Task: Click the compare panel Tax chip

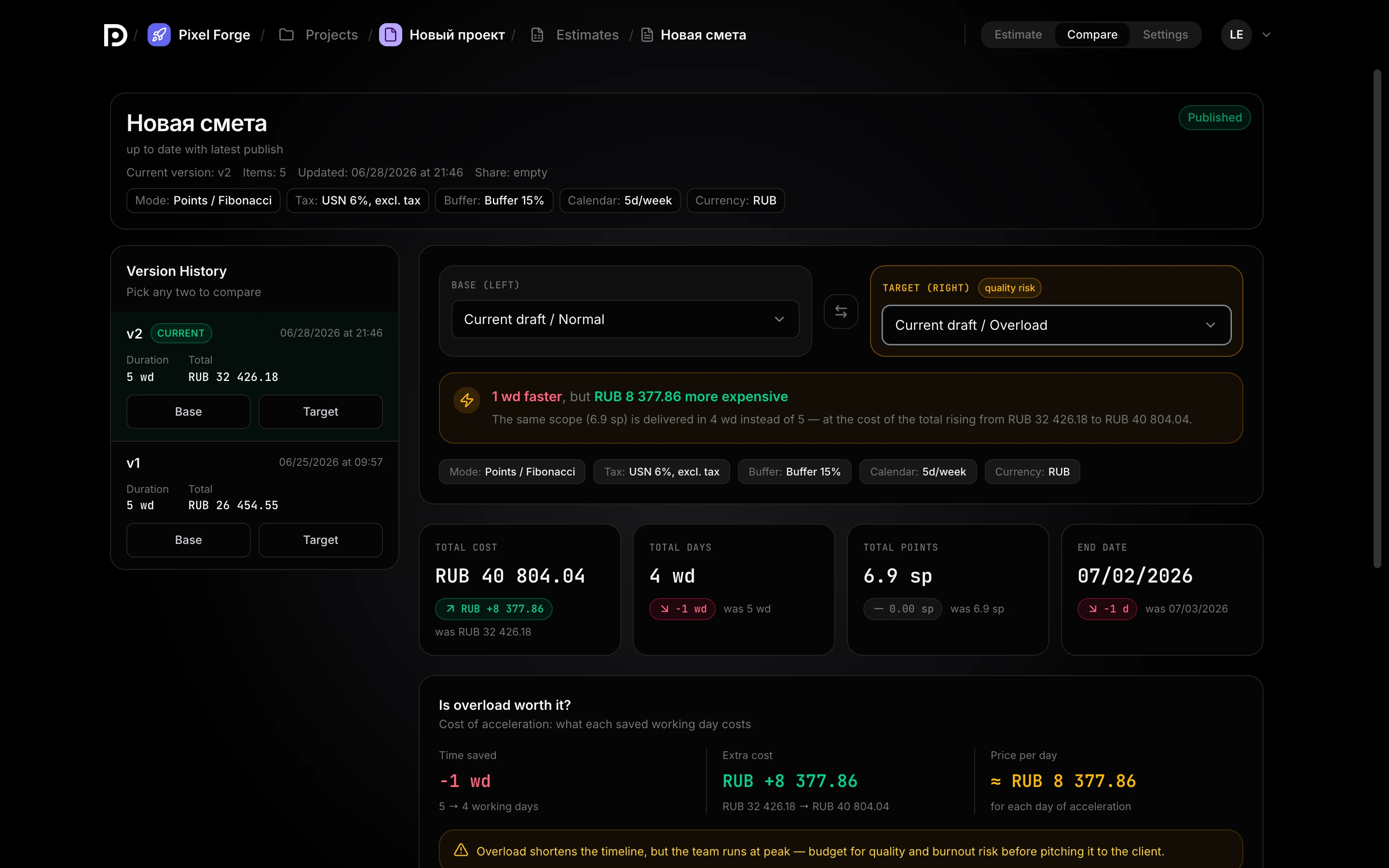Action: tap(661, 471)
